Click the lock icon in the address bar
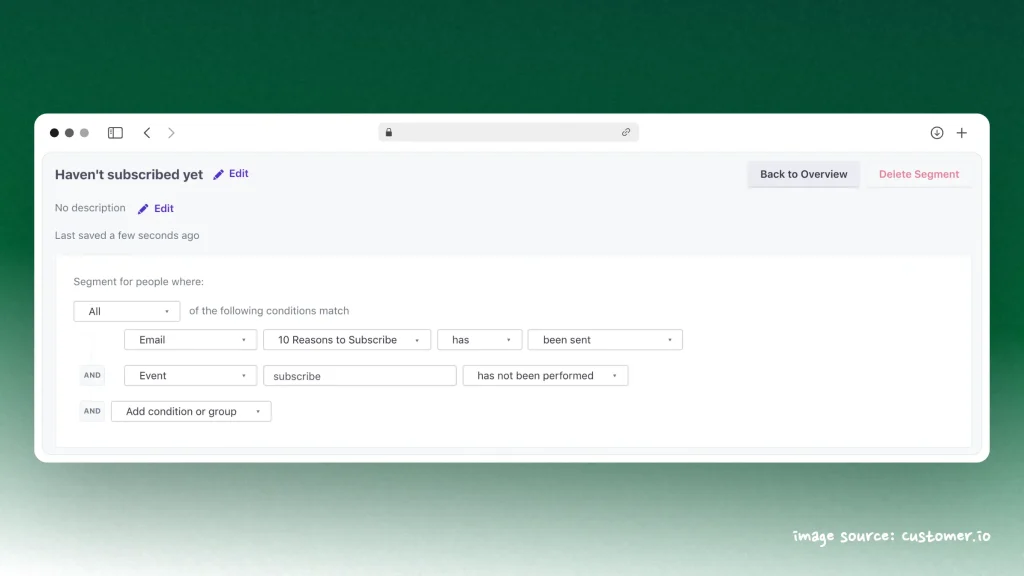This screenshot has height=576, width=1024. click(x=389, y=132)
